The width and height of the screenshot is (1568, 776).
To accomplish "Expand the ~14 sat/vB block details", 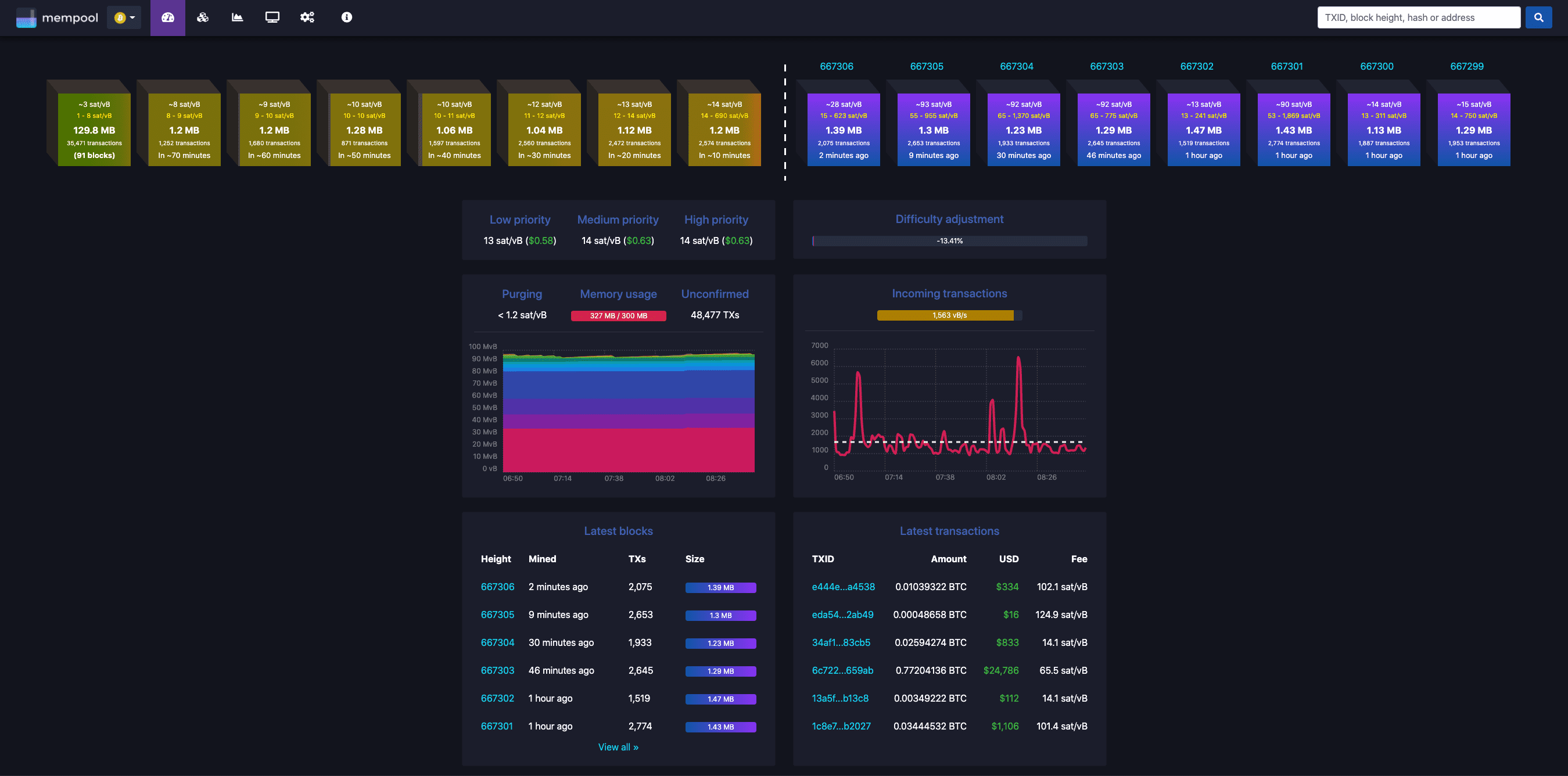I will (x=724, y=129).
